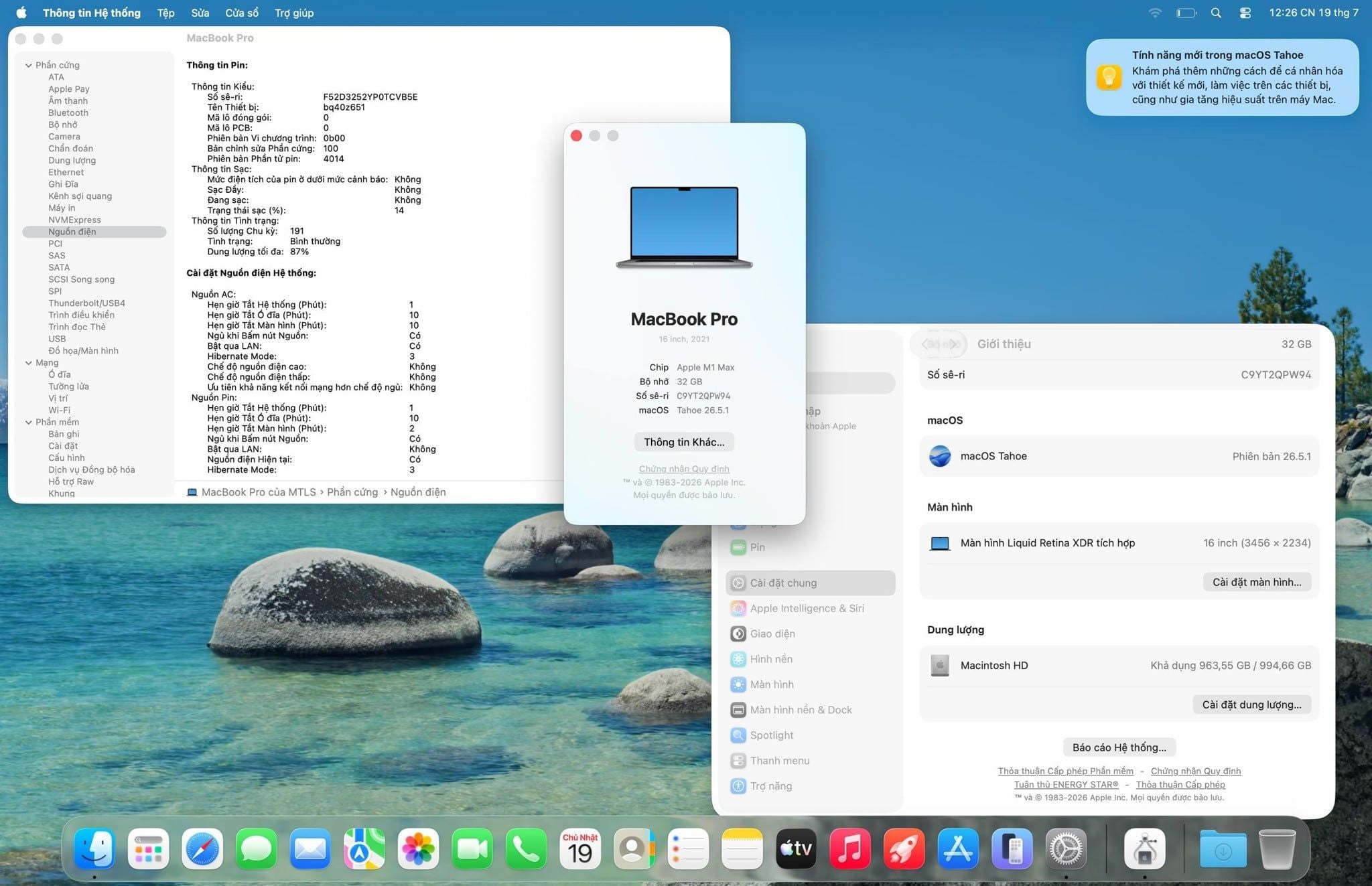Open the Trợ giúp menu
This screenshot has width=1372, height=886.
294,13
